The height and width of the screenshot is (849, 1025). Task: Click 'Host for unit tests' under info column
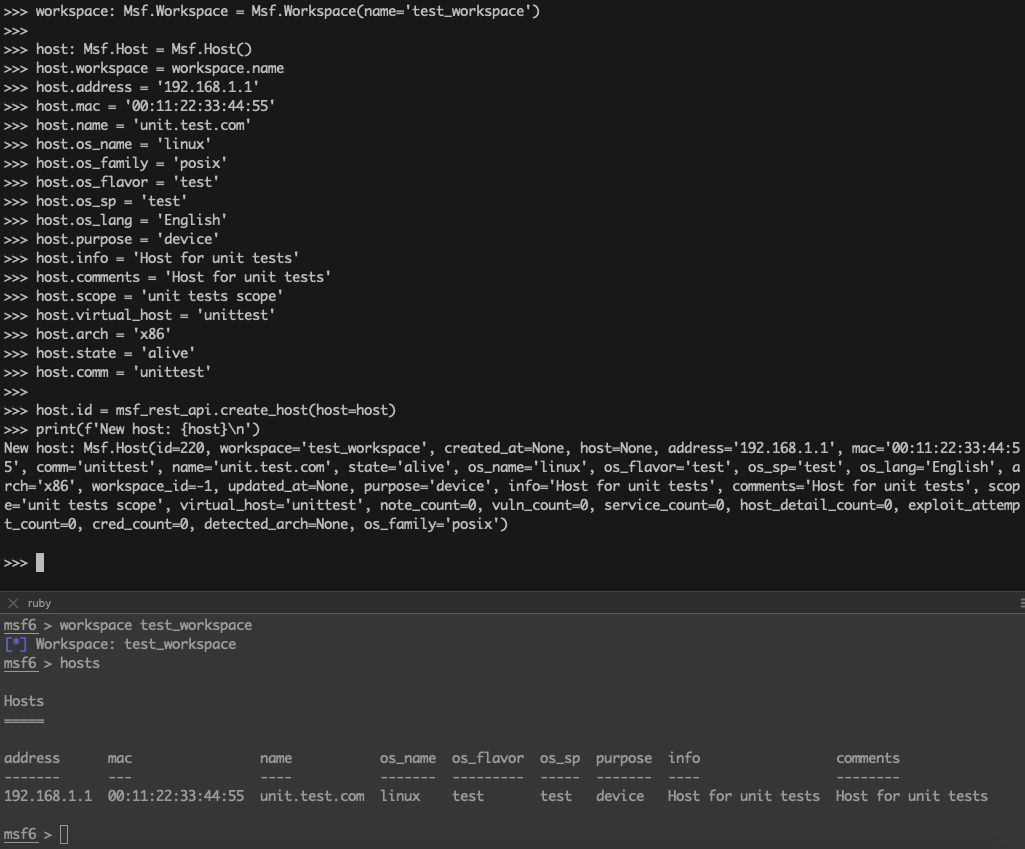click(x=744, y=795)
